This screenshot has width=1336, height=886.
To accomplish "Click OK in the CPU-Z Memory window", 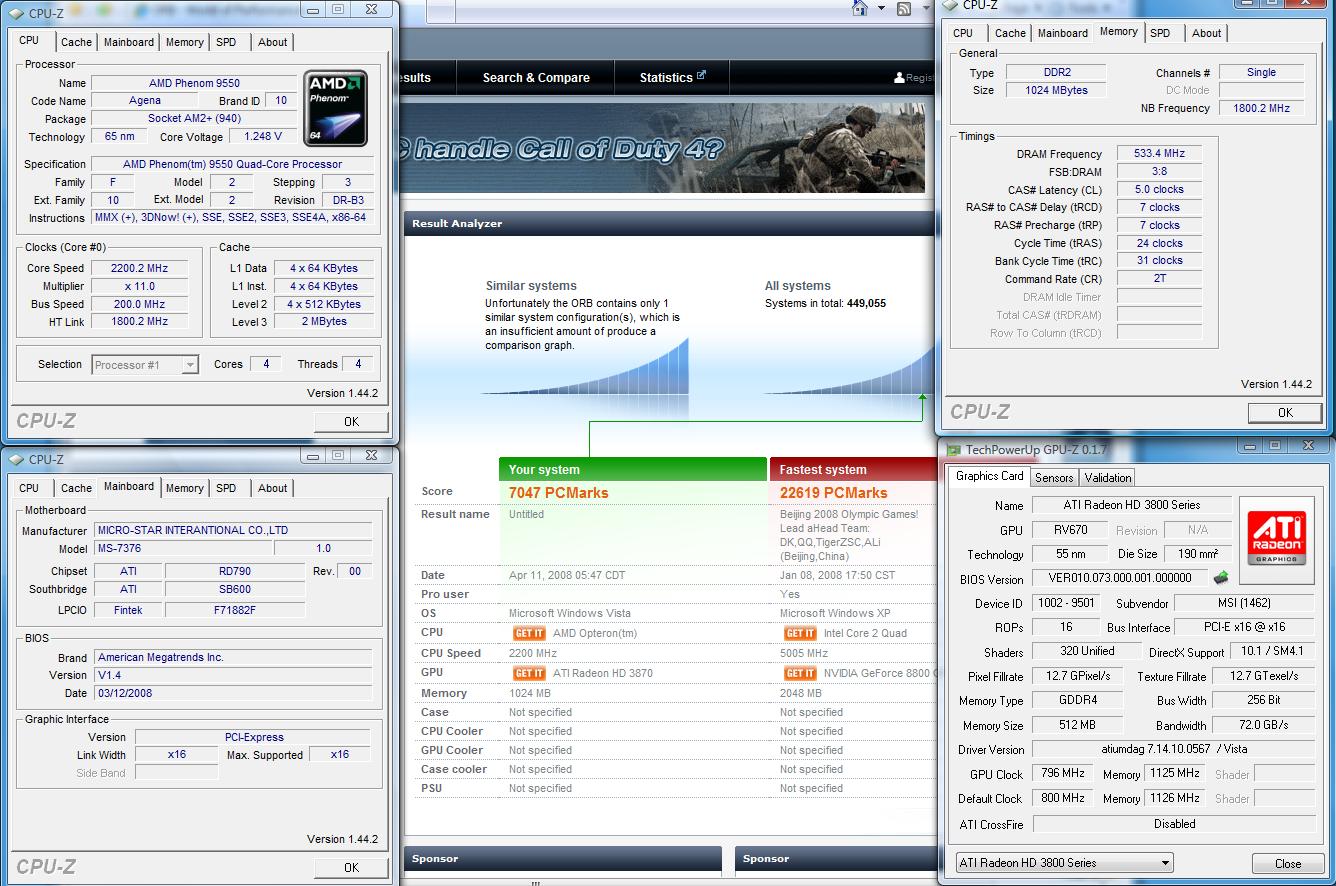I will [x=1285, y=412].
